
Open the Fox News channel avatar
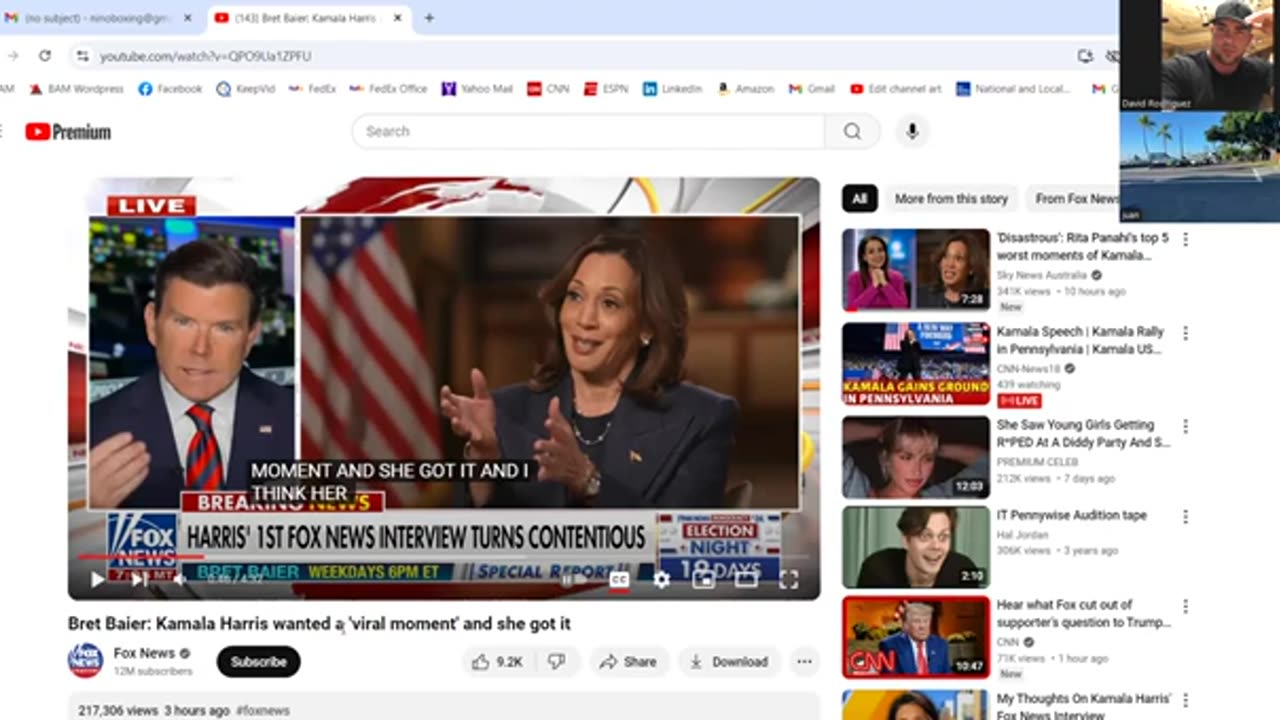tap(85, 661)
